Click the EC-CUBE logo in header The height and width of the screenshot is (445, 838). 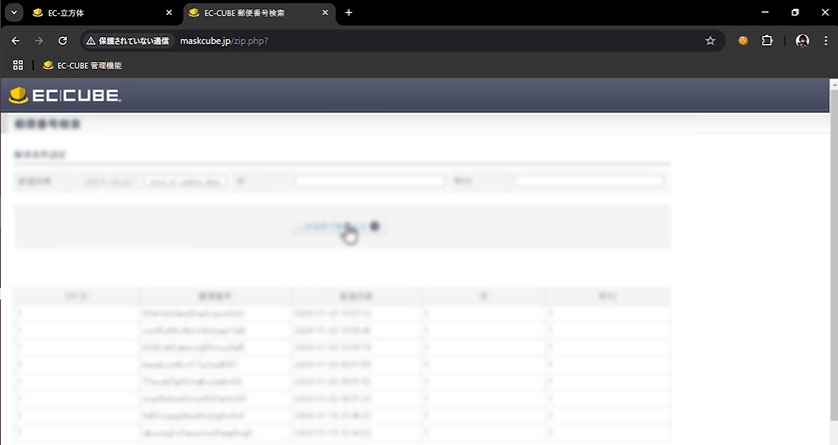tap(65, 95)
